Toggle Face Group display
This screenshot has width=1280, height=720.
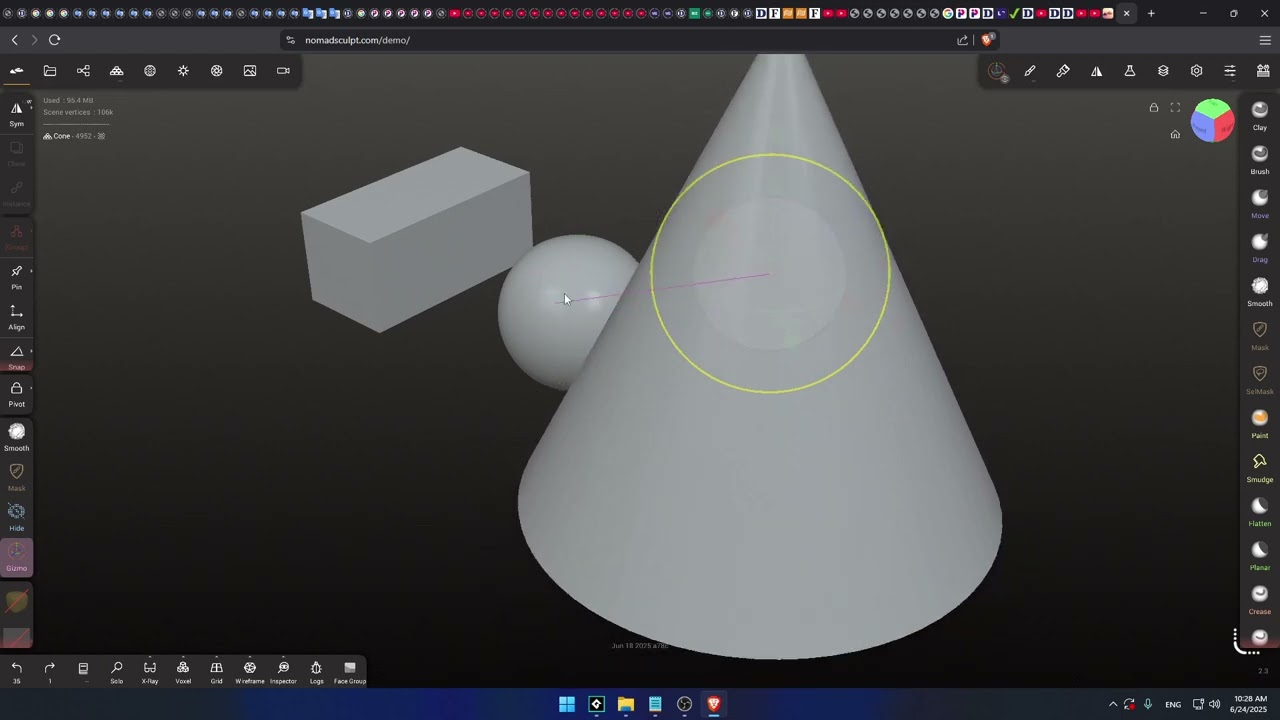pyautogui.click(x=350, y=672)
